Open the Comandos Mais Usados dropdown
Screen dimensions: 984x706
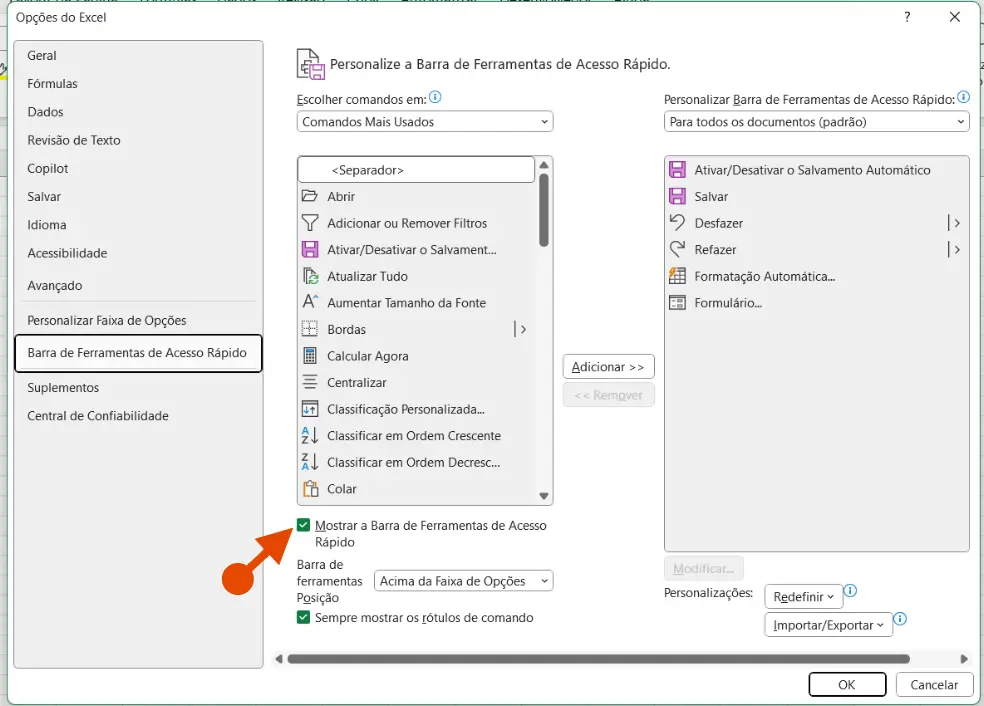425,122
